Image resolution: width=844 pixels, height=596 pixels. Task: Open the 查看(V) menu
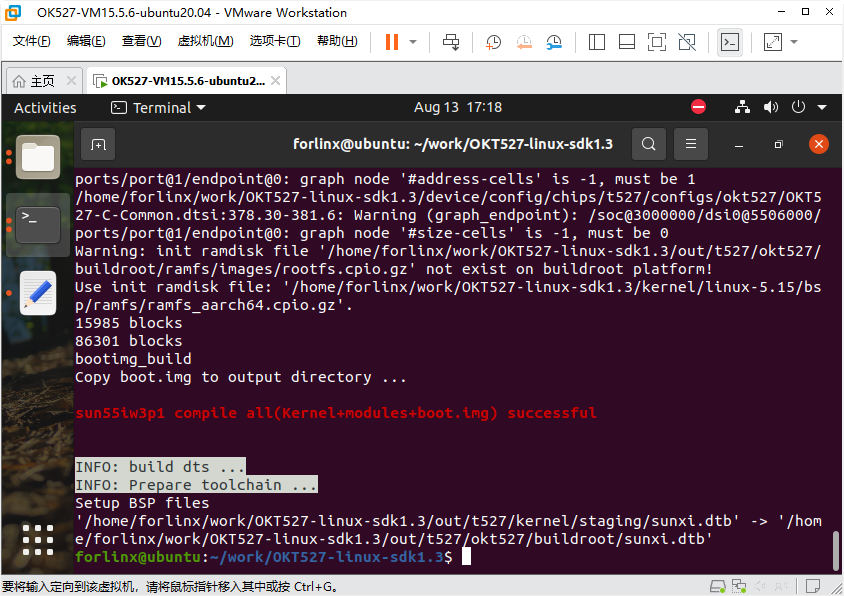click(x=142, y=41)
